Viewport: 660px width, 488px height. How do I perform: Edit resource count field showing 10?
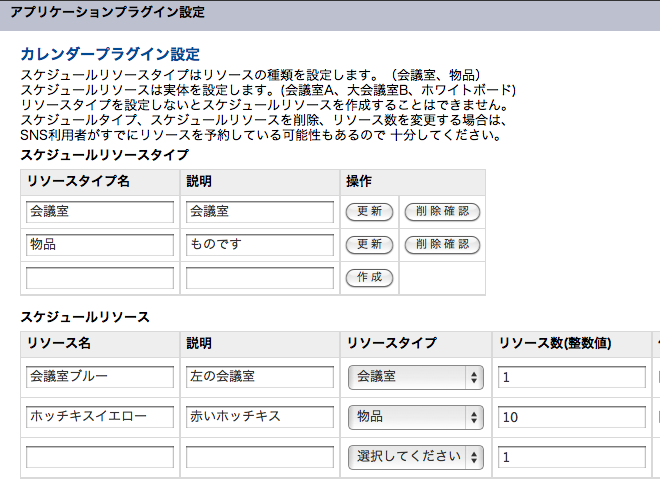coord(572,417)
